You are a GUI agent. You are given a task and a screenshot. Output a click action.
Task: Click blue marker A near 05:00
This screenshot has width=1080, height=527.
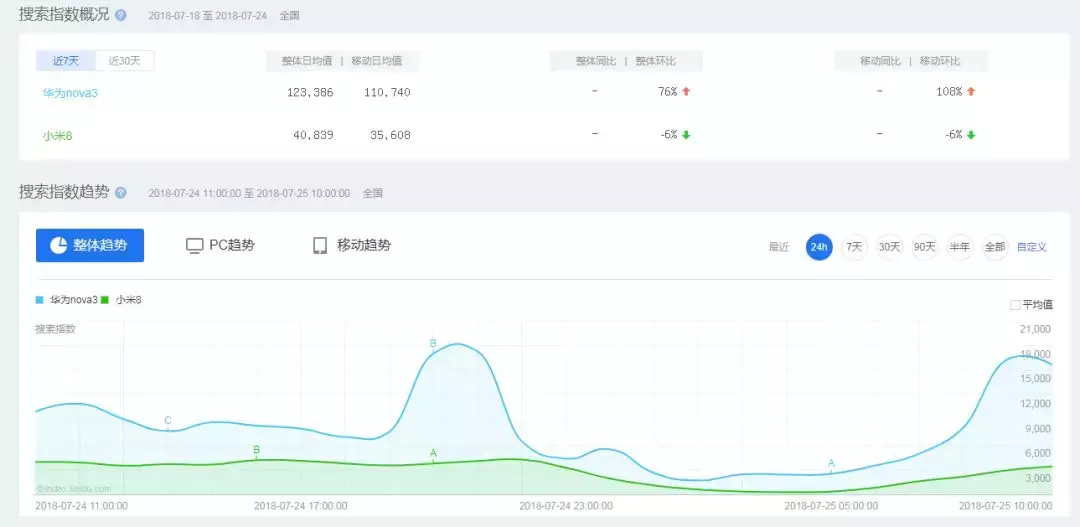tap(831, 463)
